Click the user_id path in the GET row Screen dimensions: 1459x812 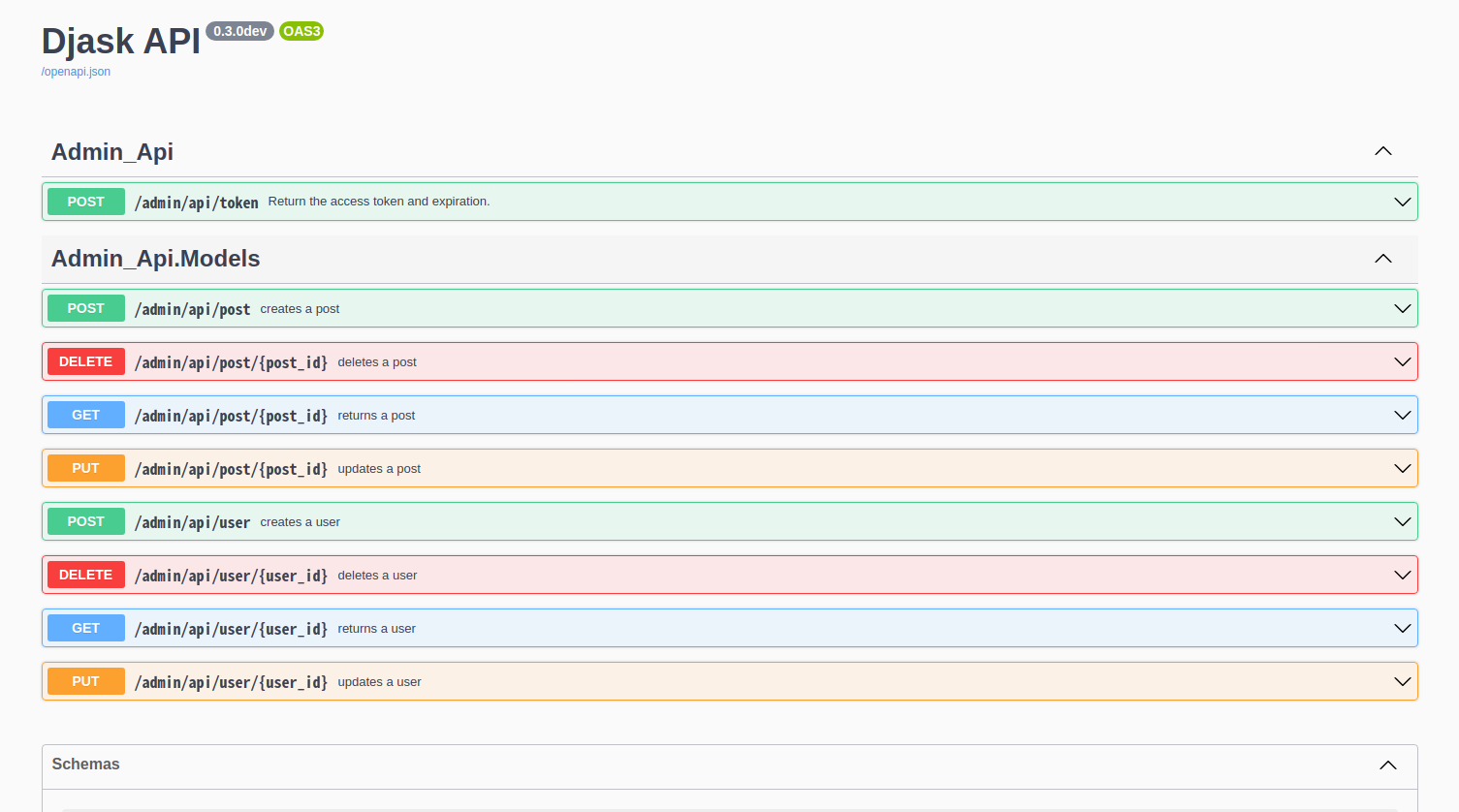point(232,629)
